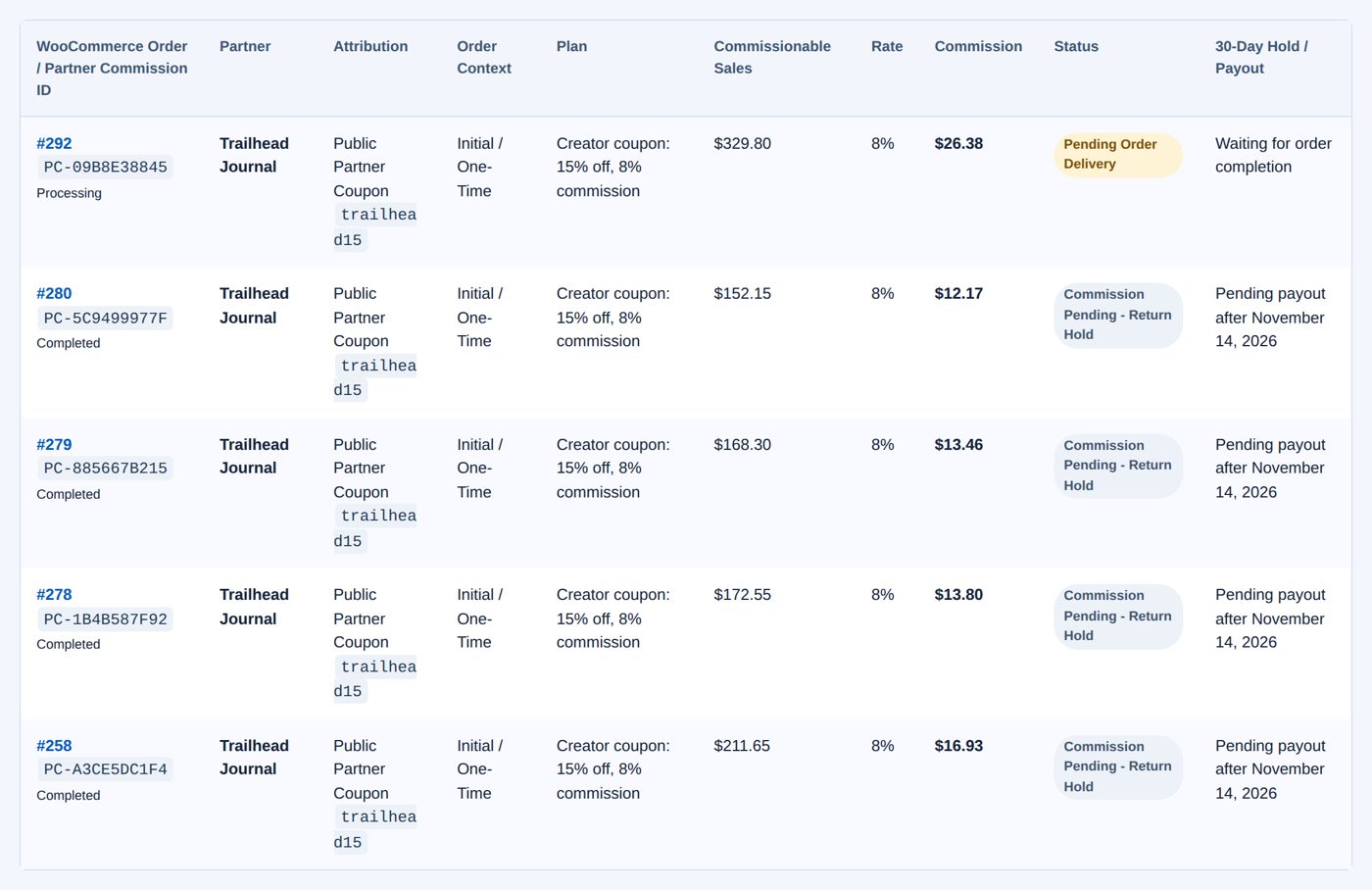The width and height of the screenshot is (1372, 890).
Task: Click Return Hold status badge for order #279
Action: point(1118,466)
